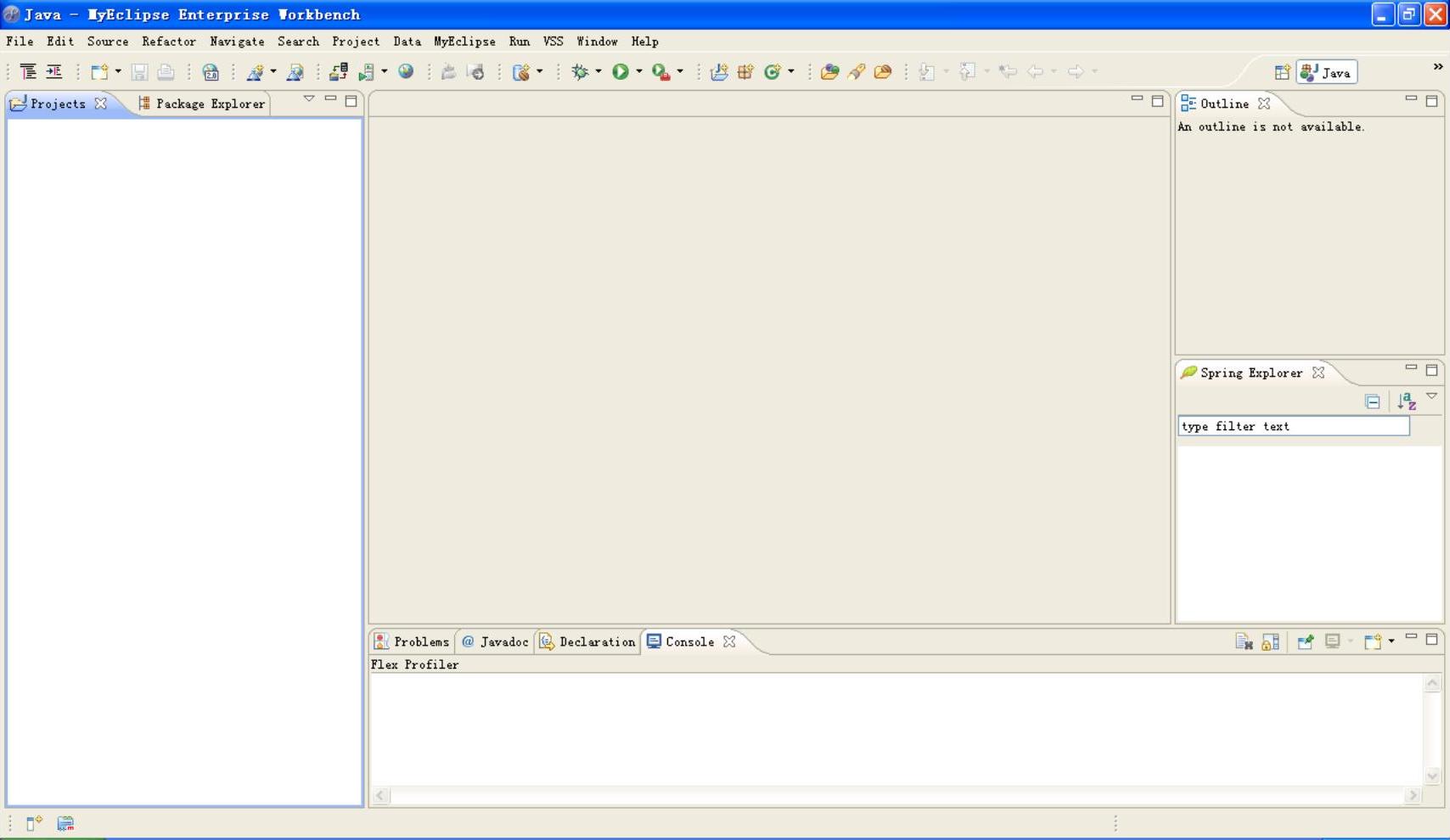The image size is (1450, 840).
Task: Click the Open Console icon
Action: click(x=1373, y=642)
